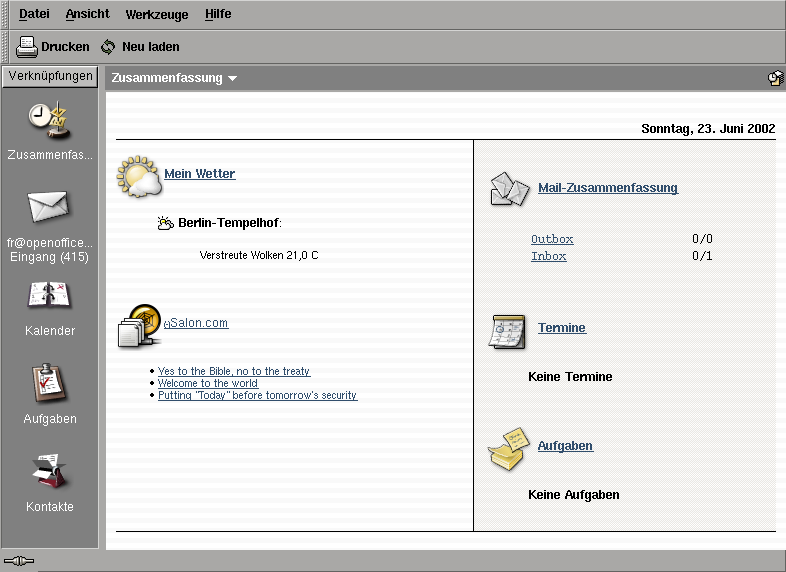This screenshot has height=572, width=786.
Task: Open the Werkzeuge menu
Action: click(x=156, y=15)
